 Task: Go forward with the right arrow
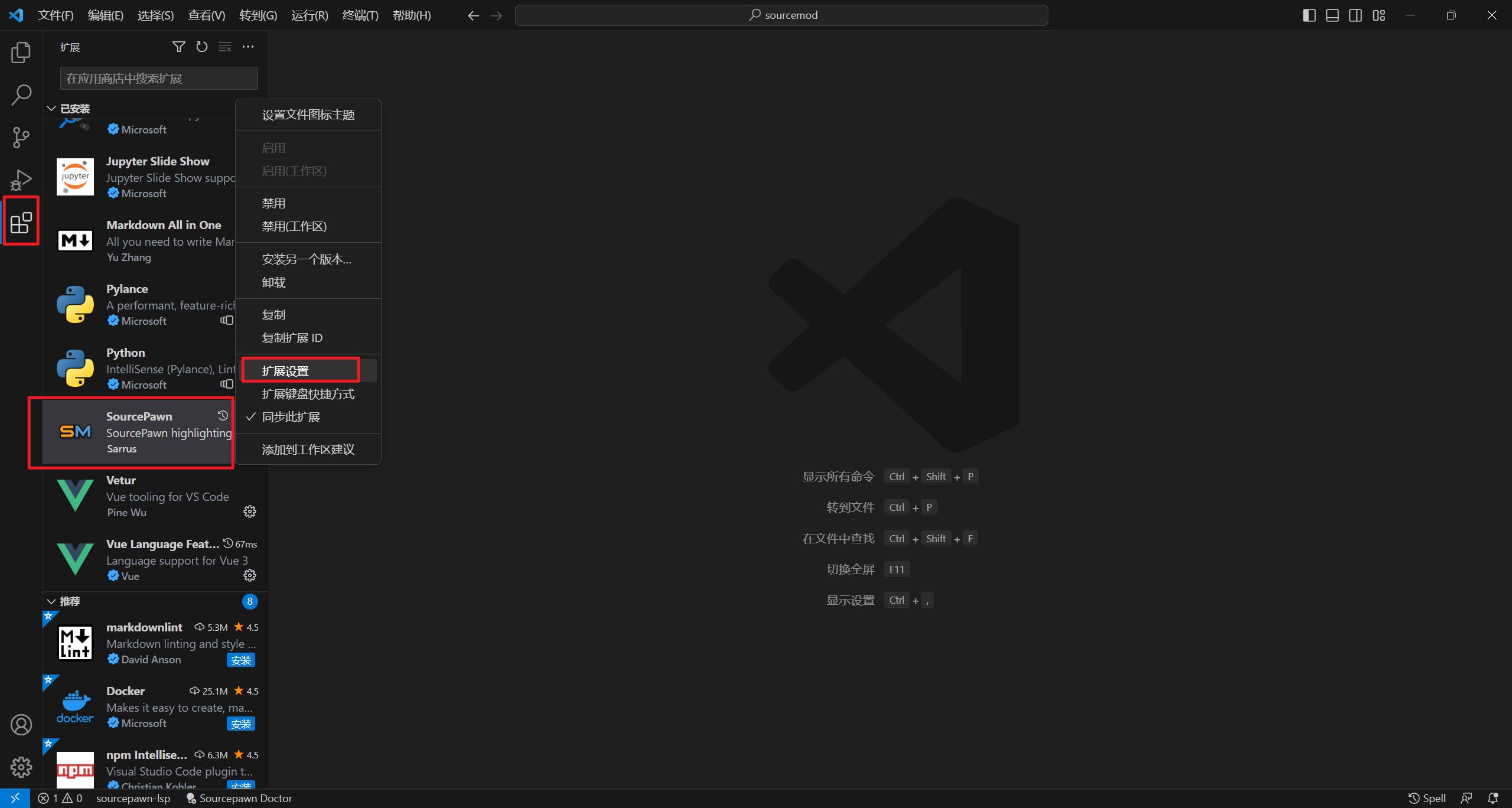tap(497, 15)
